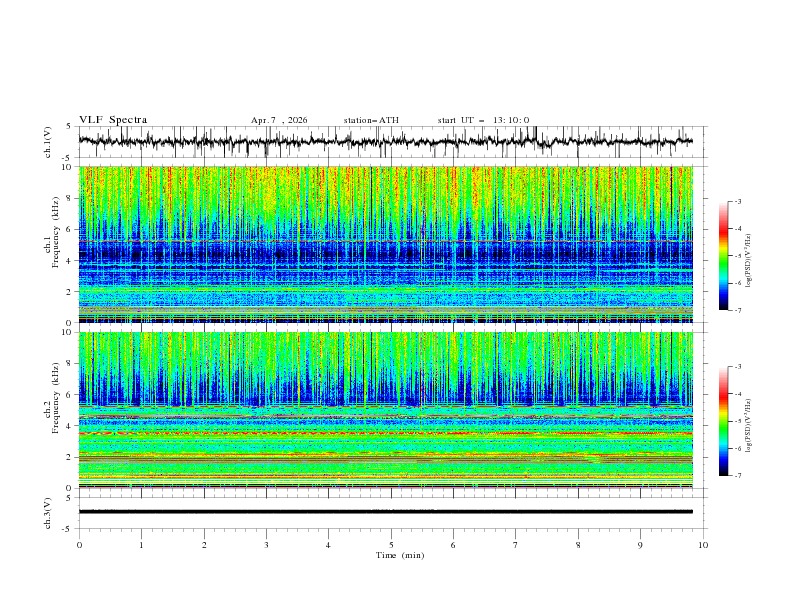Click the "Time (min)" x-axis label
The height and width of the screenshot is (612, 792).
pos(400,555)
